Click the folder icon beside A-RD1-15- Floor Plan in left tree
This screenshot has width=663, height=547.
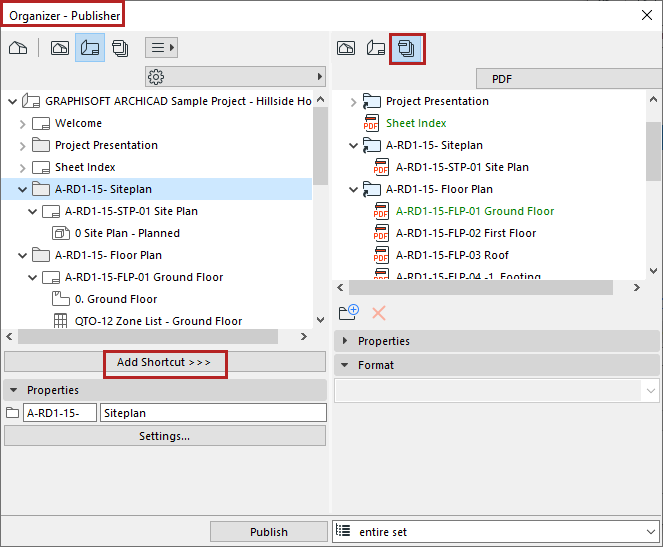41,255
